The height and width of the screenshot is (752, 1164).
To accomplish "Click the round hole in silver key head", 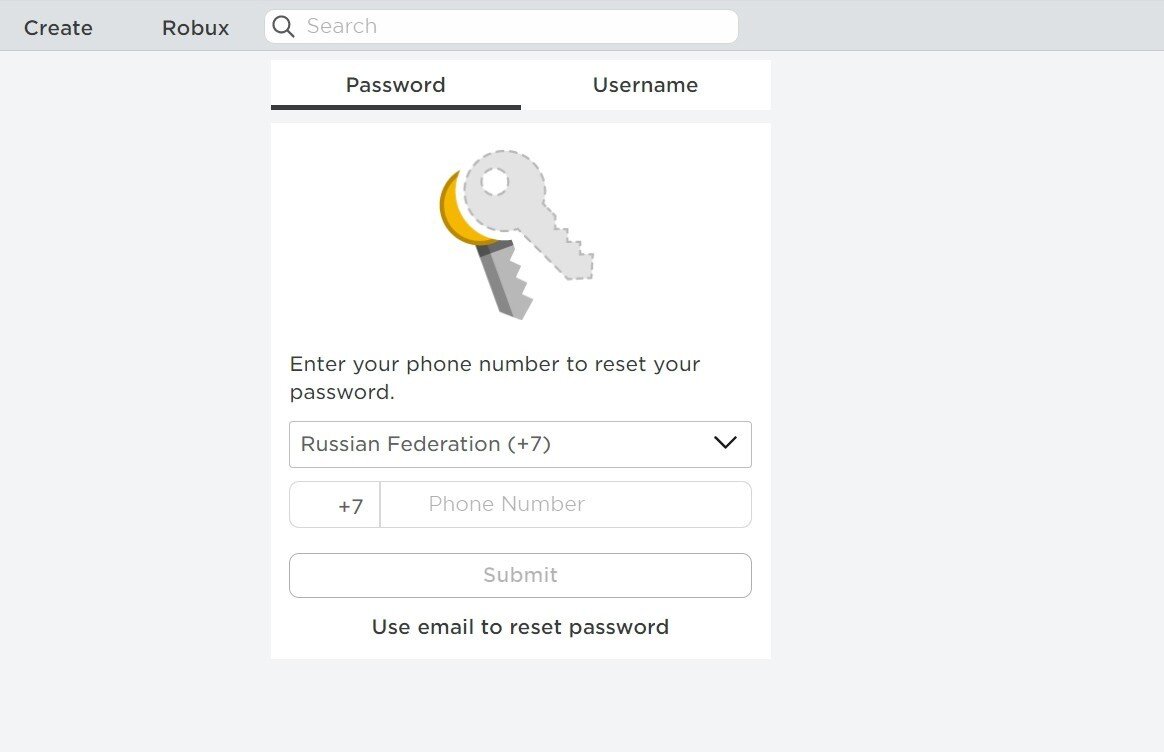I will [494, 182].
